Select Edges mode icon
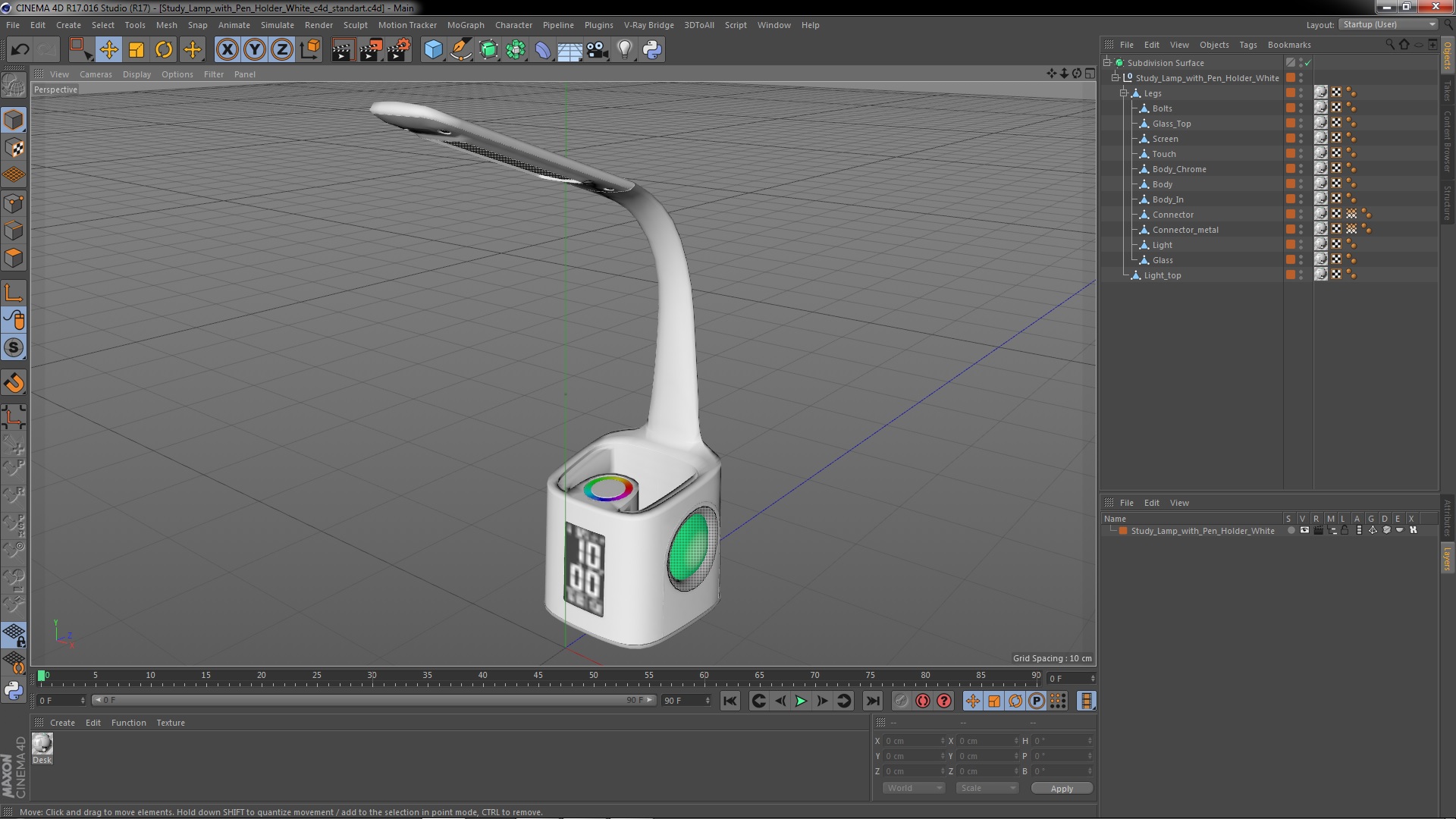This screenshot has width=1456, height=819. point(14,231)
